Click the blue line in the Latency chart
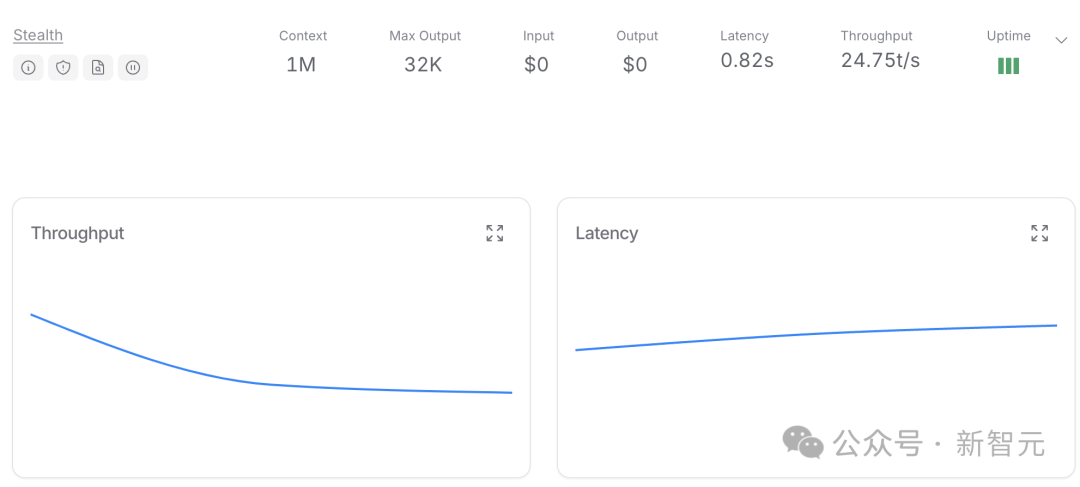The image size is (1080, 487). 800,334
